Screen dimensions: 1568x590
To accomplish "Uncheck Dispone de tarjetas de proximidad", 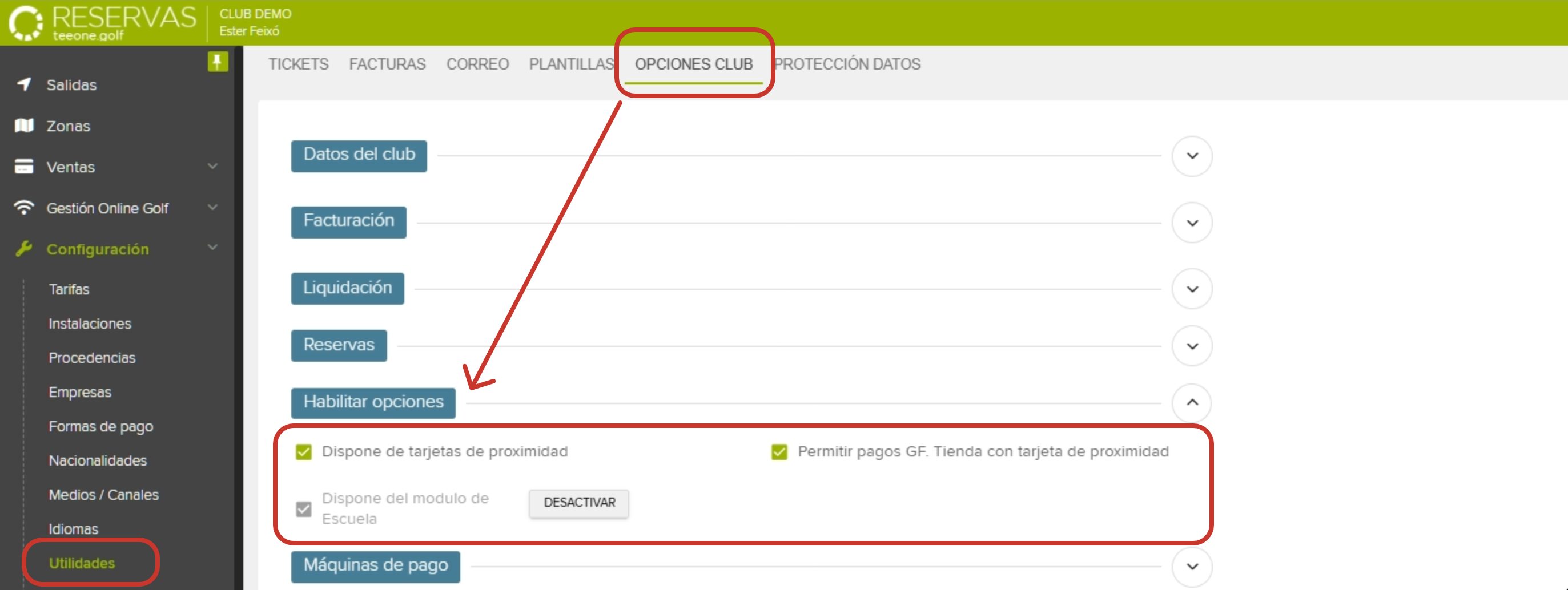I will point(303,452).
